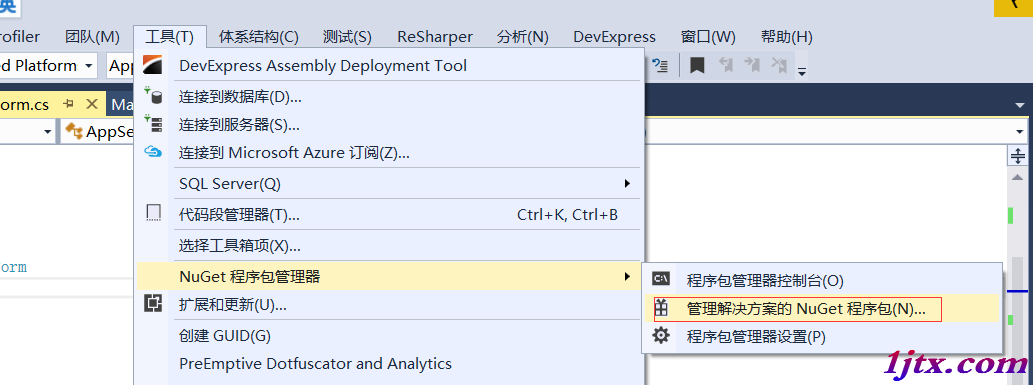The image size is (1033, 385).
Task: Click the AppSe class navigation icon
Action: 74,131
